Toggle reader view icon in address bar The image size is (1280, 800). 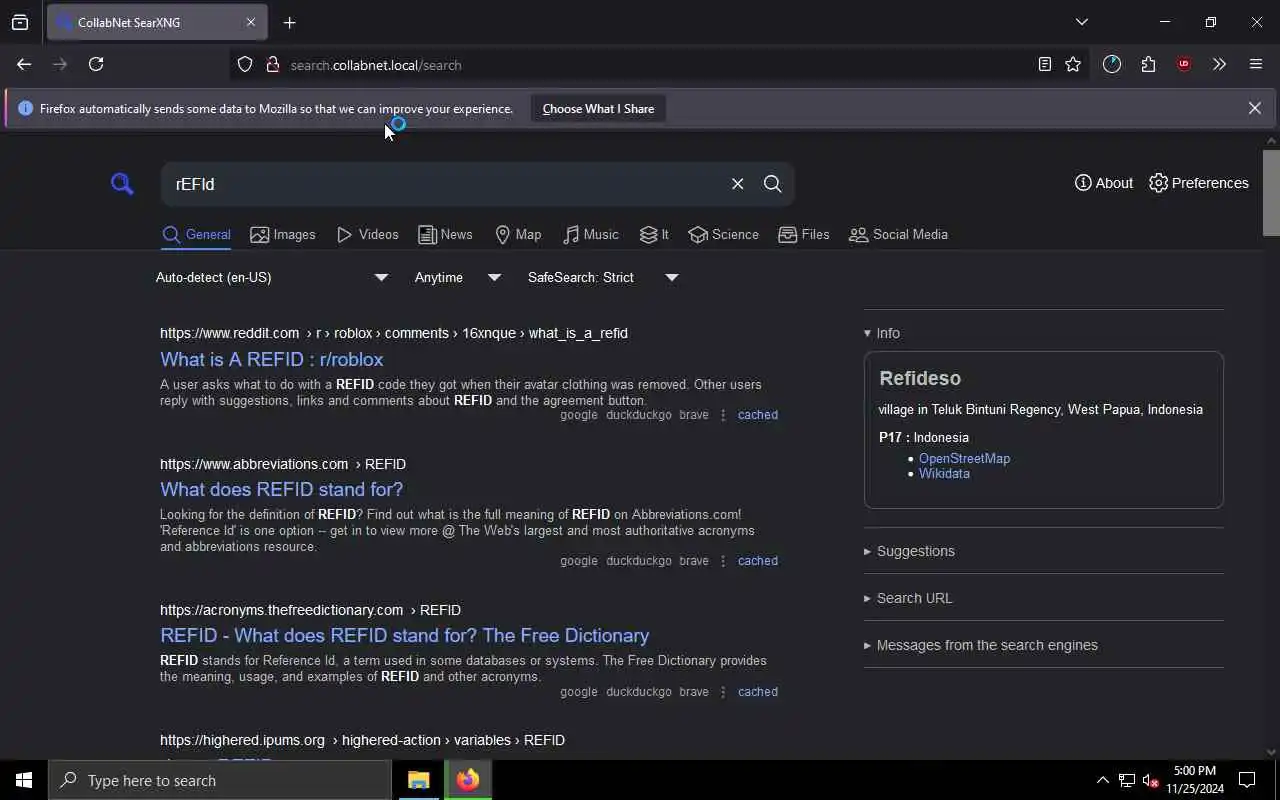click(x=1044, y=64)
